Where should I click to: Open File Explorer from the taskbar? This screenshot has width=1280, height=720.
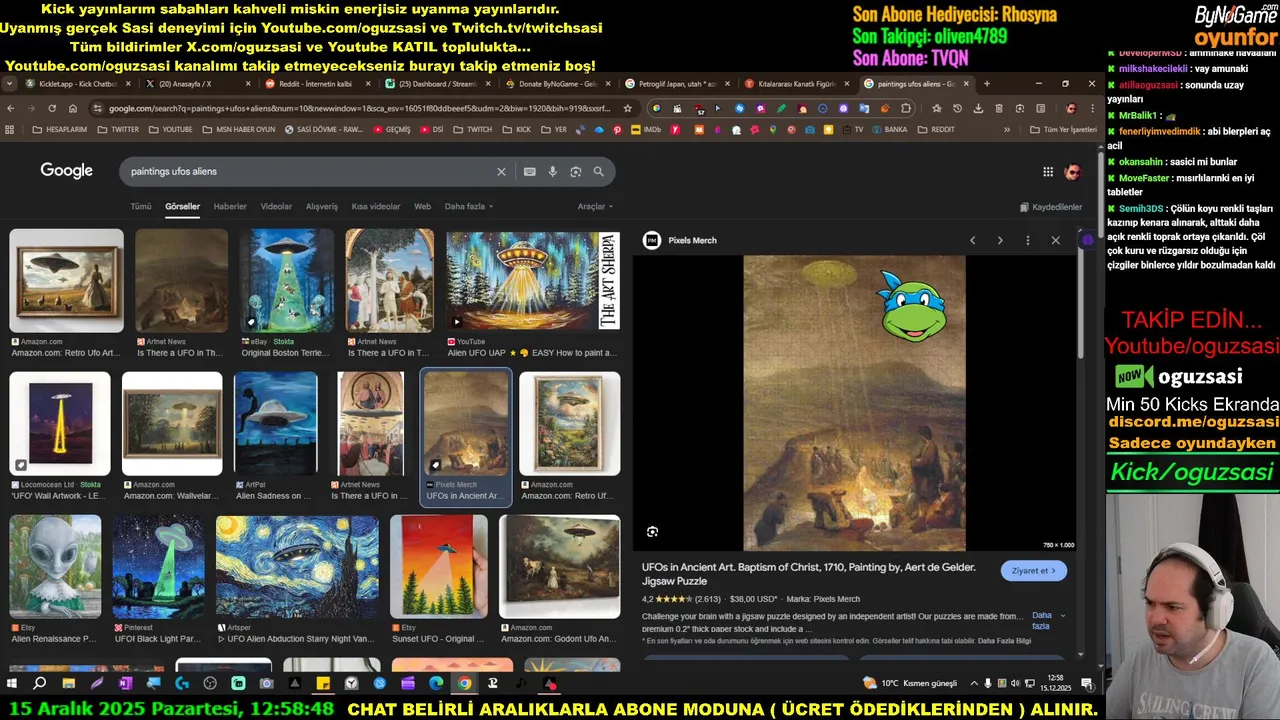tap(68, 684)
